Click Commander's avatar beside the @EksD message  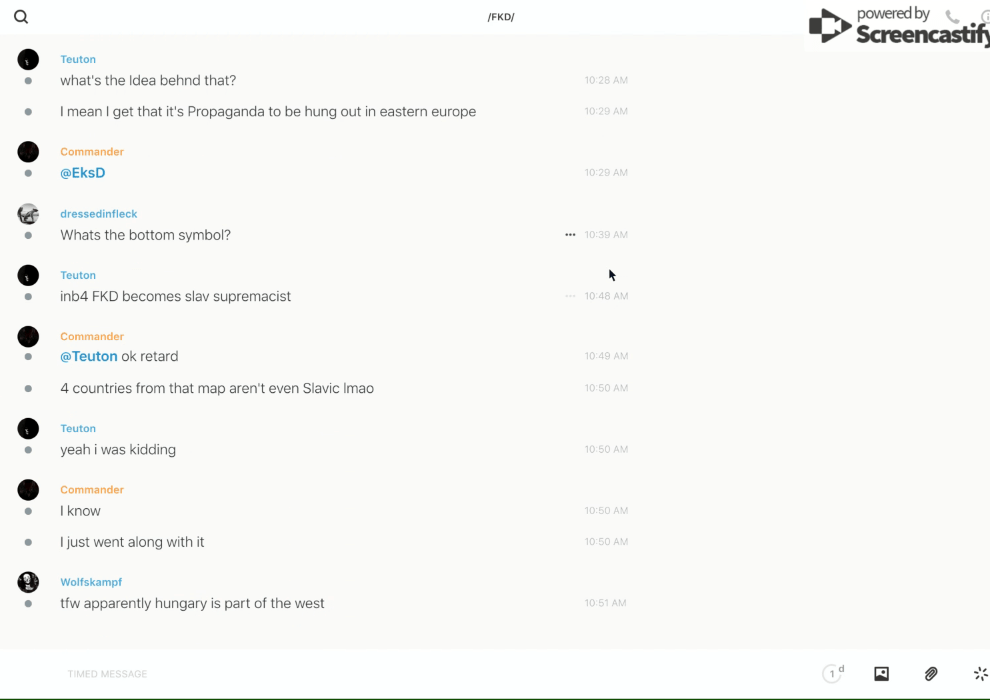point(28,152)
